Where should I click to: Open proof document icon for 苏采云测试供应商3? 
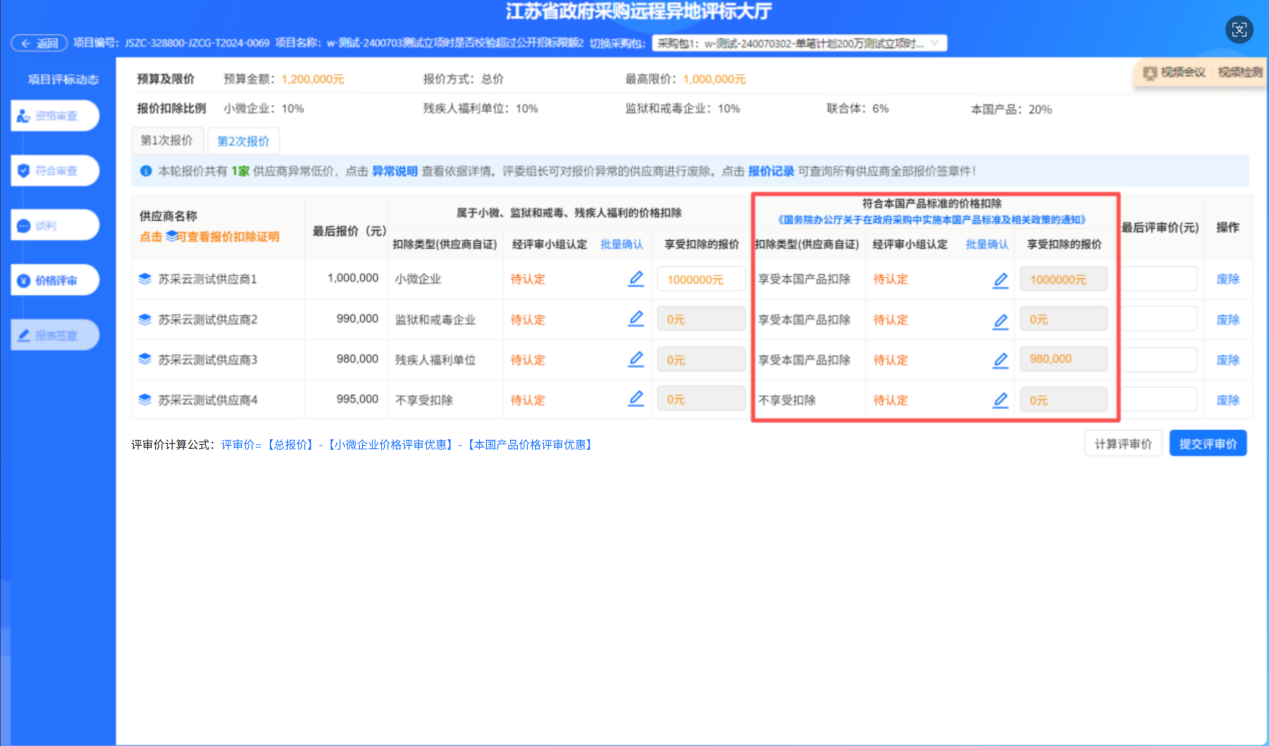(145, 360)
